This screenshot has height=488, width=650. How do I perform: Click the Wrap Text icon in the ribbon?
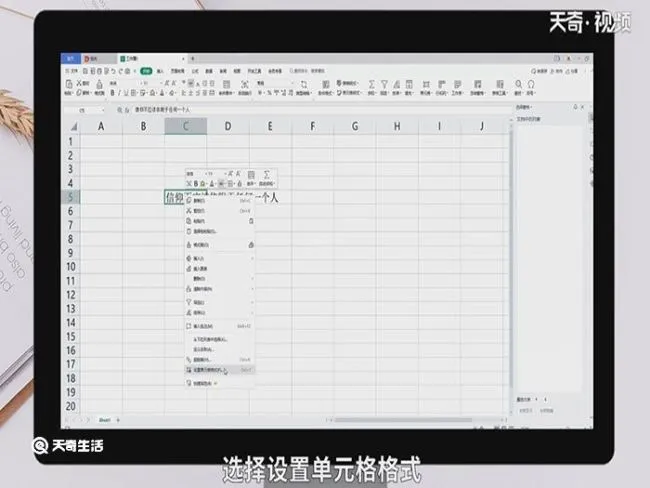(x=245, y=85)
